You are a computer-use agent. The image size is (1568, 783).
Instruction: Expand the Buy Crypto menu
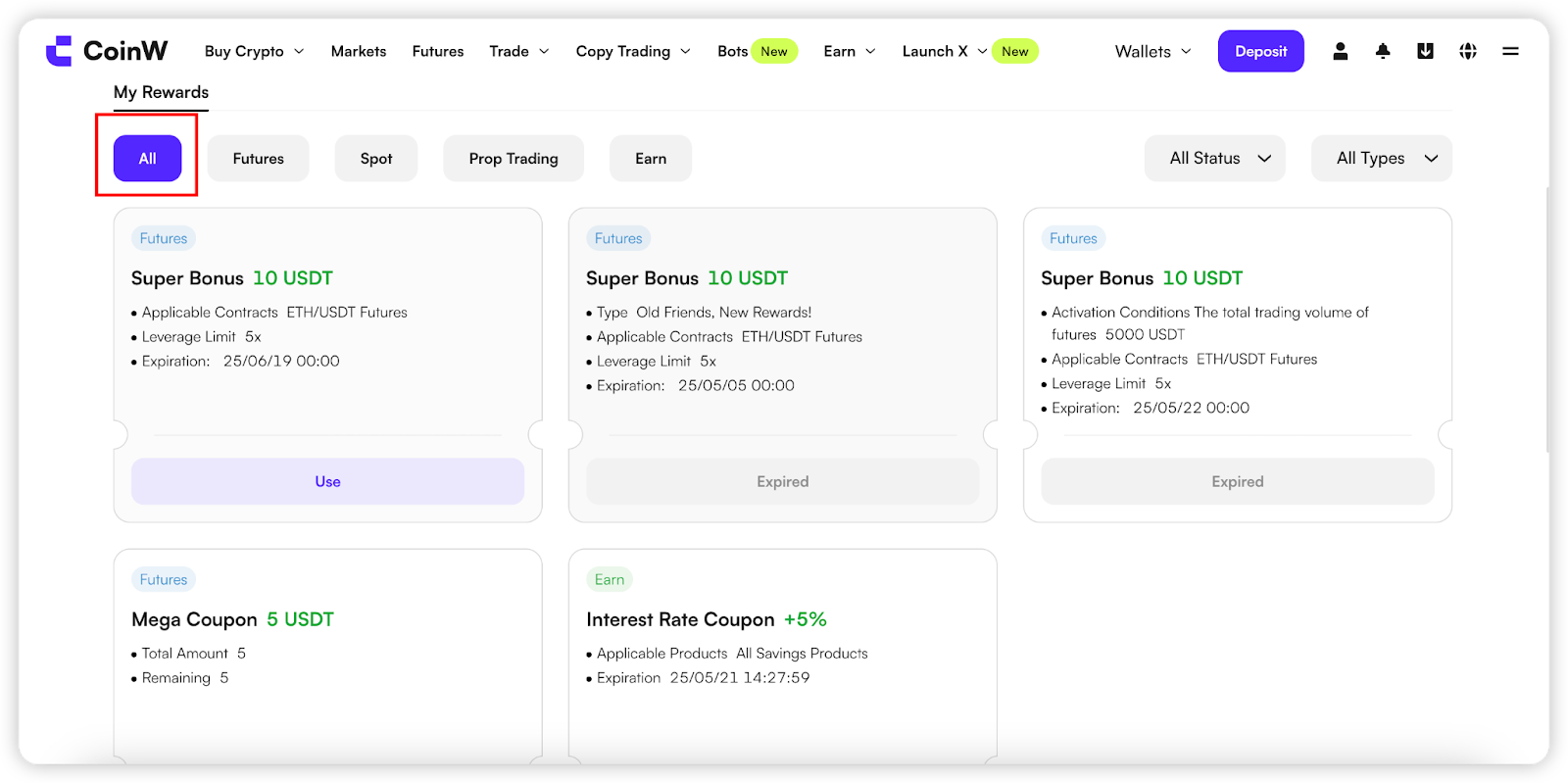click(255, 51)
